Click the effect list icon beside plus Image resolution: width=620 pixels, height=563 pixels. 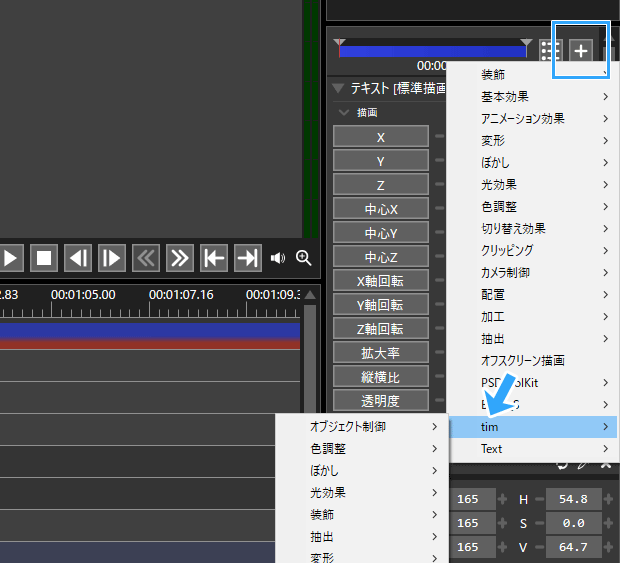pyautogui.click(x=551, y=51)
